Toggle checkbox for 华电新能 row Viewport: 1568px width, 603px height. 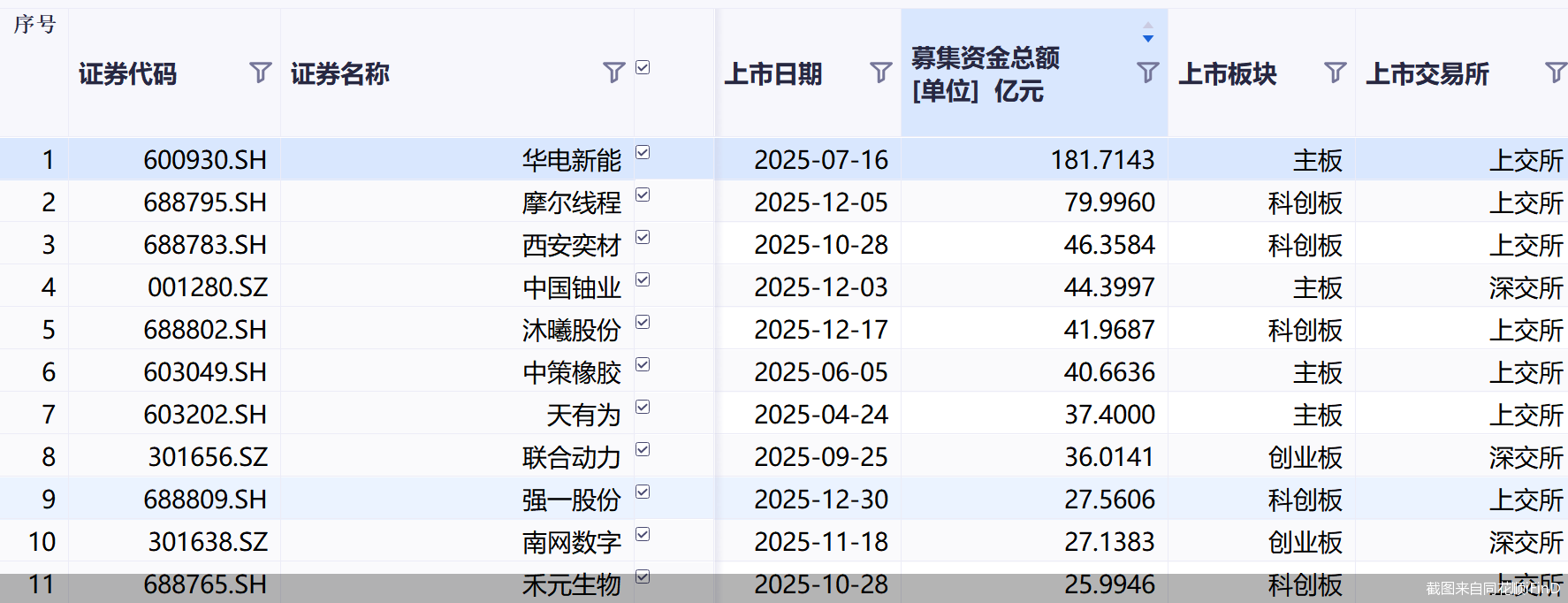(643, 152)
